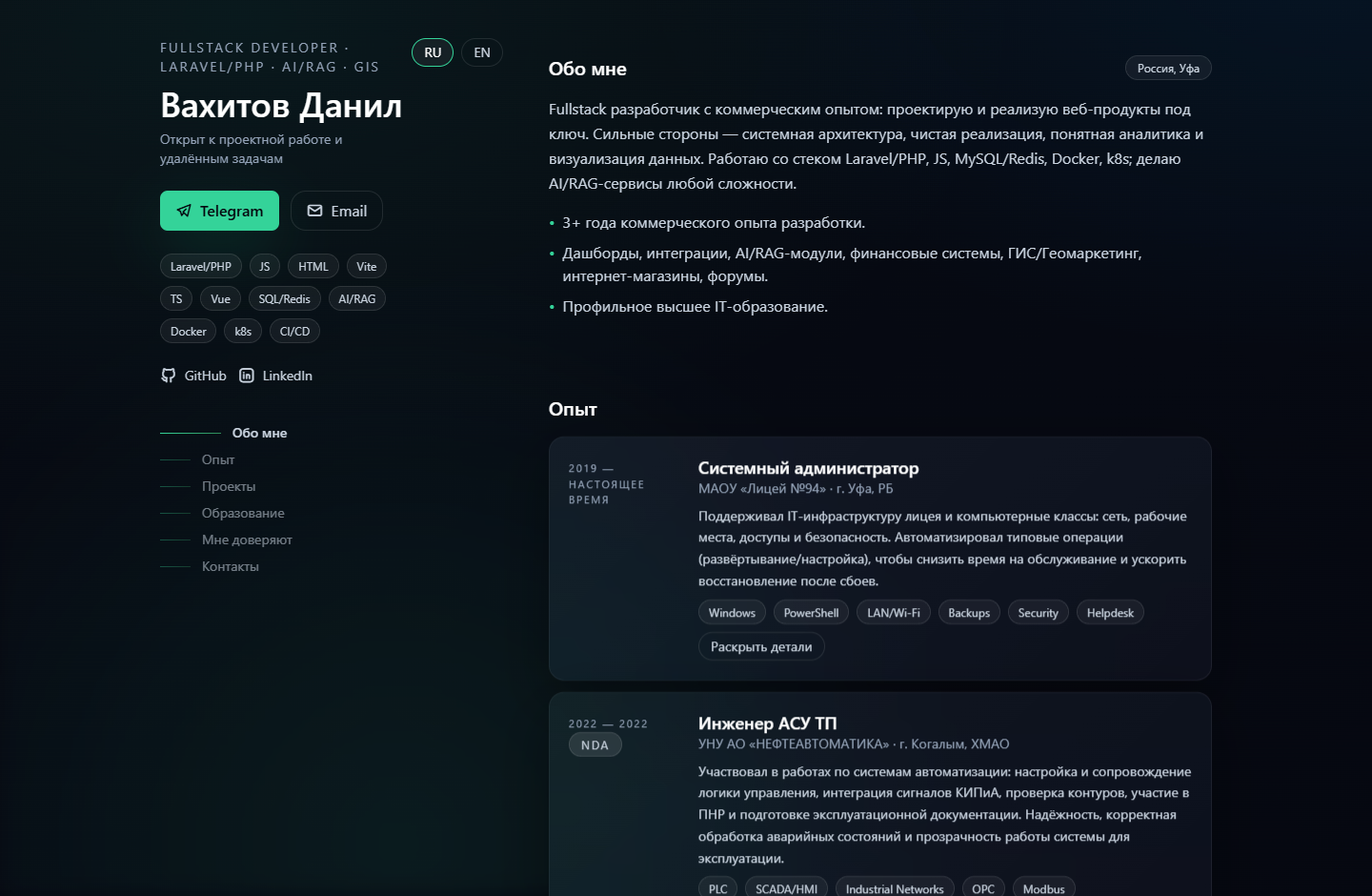This screenshot has width=1372, height=896.
Task: Click the Laravel/PHP skill tag
Action: [x=201, y=267]
